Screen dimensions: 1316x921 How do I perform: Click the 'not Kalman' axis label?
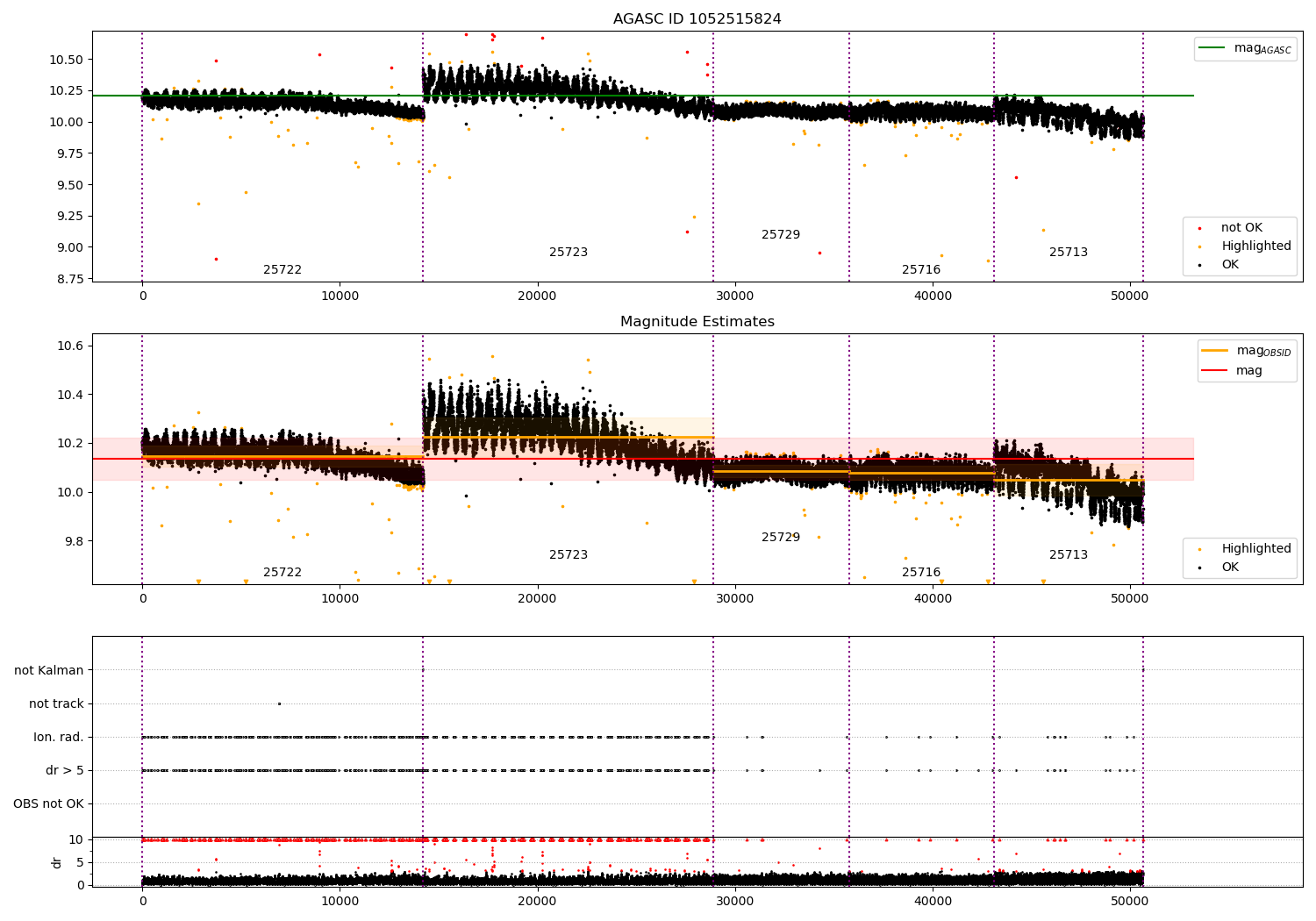[49, 671]
